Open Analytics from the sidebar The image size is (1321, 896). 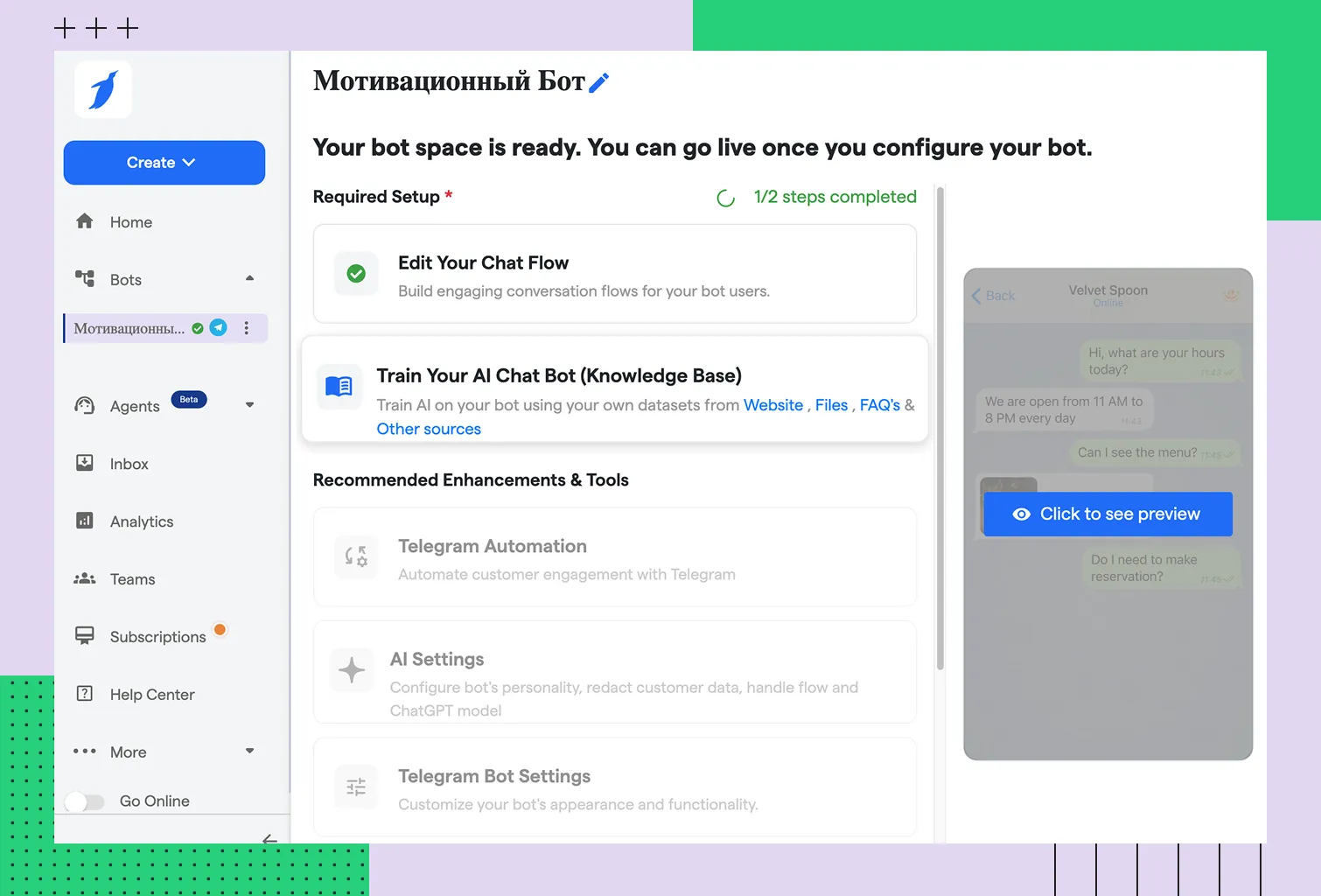click(141, 521)
